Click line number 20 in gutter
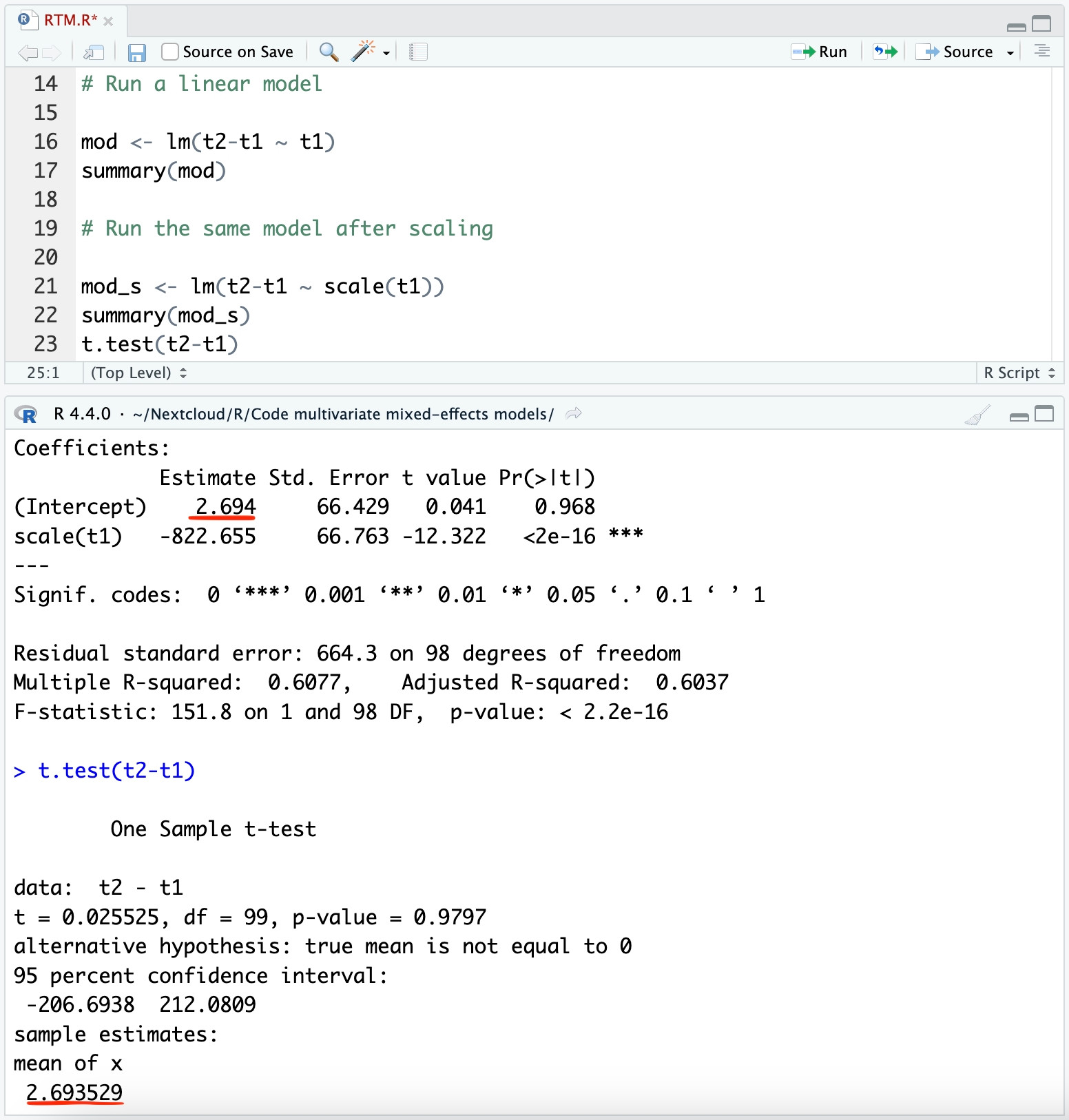This screenshot has height=1120, width=1069. (x=45, y=258)
